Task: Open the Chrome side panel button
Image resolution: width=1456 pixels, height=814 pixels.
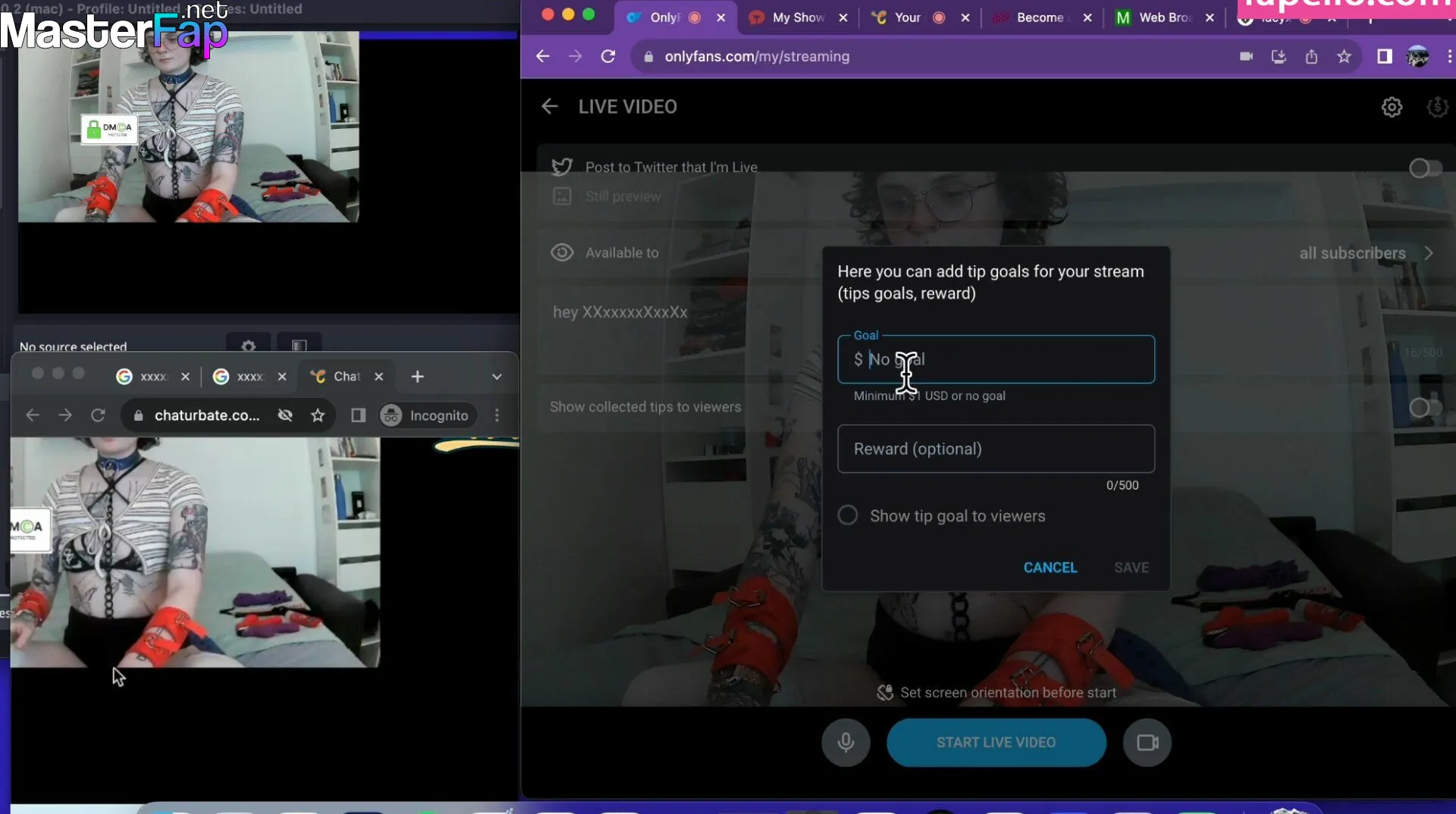Action: tap(1385, 56)
